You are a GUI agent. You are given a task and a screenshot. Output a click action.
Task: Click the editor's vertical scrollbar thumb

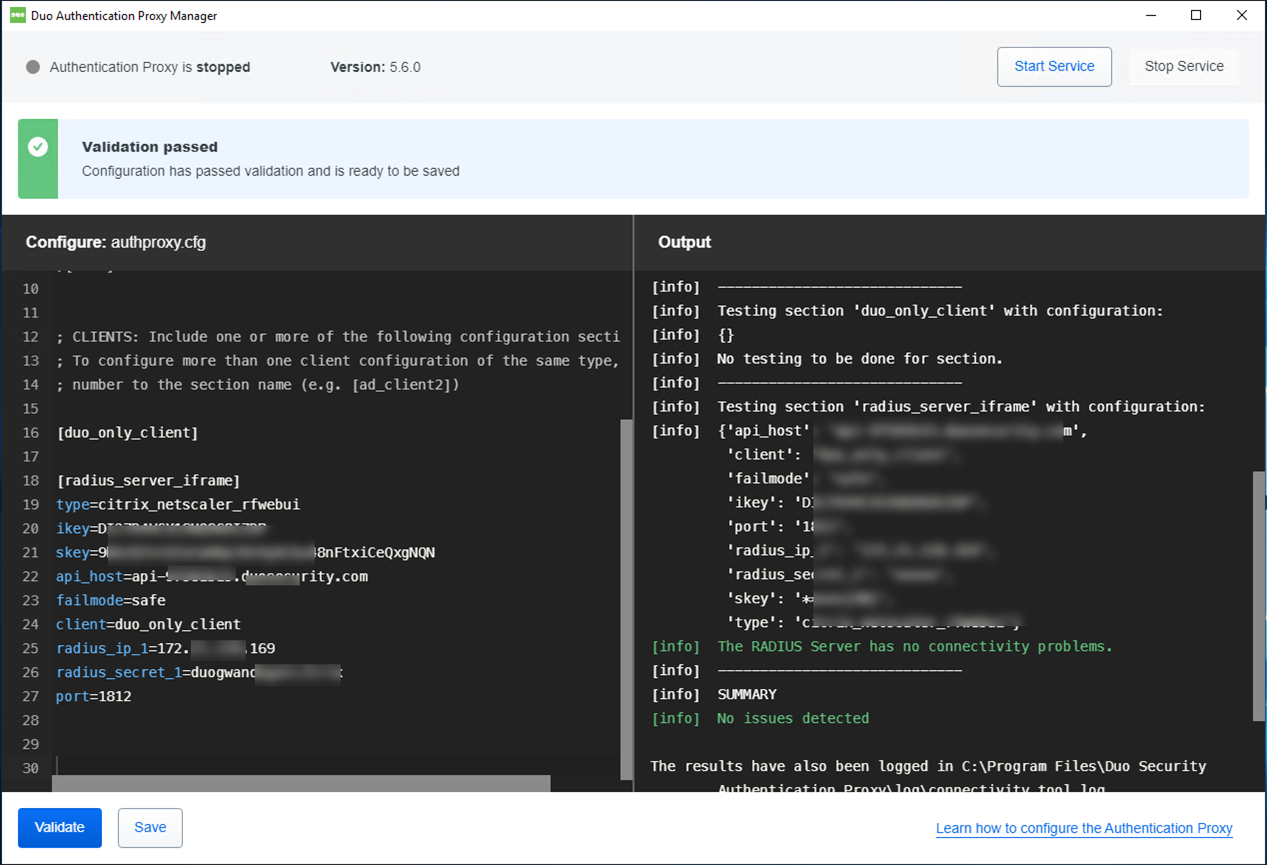click(627, 598)
